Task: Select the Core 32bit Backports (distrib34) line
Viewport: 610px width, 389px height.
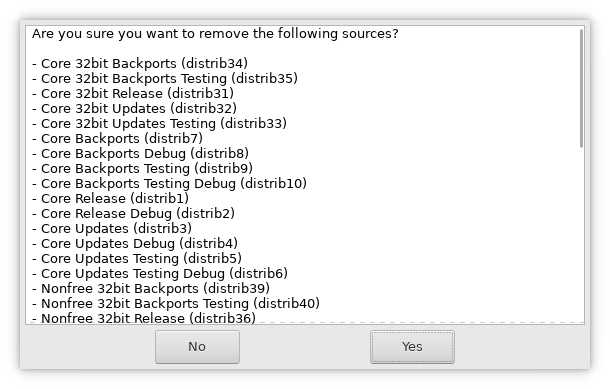Action: tap(140, 63)
